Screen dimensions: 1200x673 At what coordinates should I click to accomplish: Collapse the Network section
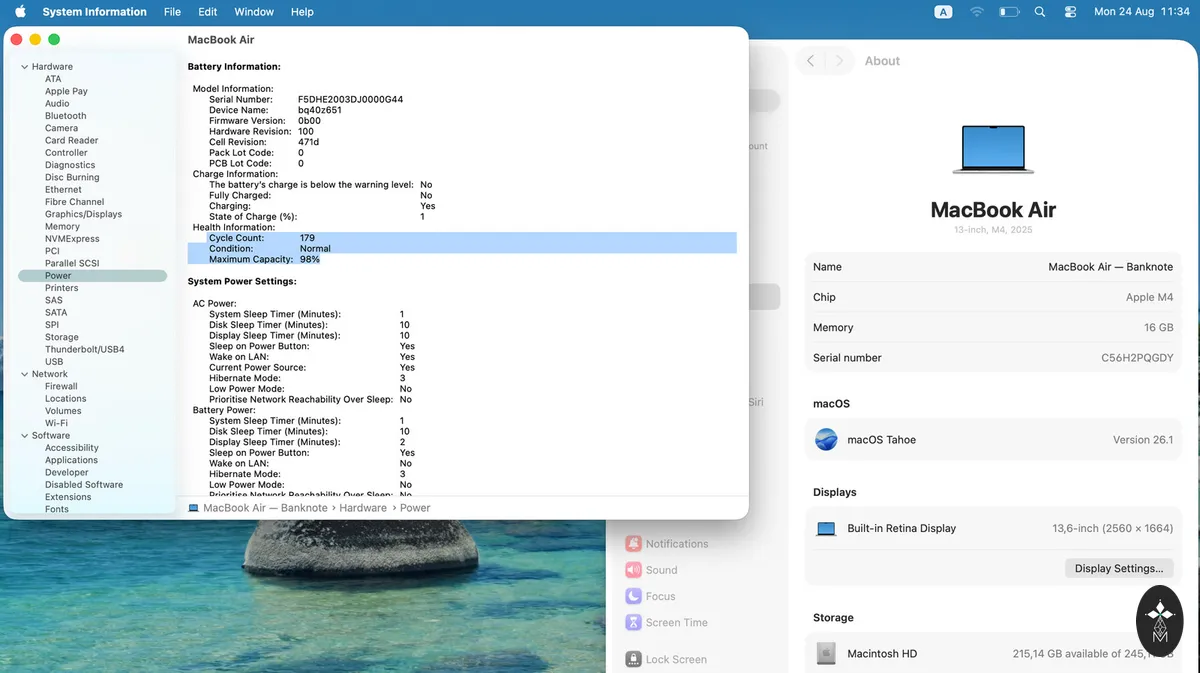click(x=24, y=374)
